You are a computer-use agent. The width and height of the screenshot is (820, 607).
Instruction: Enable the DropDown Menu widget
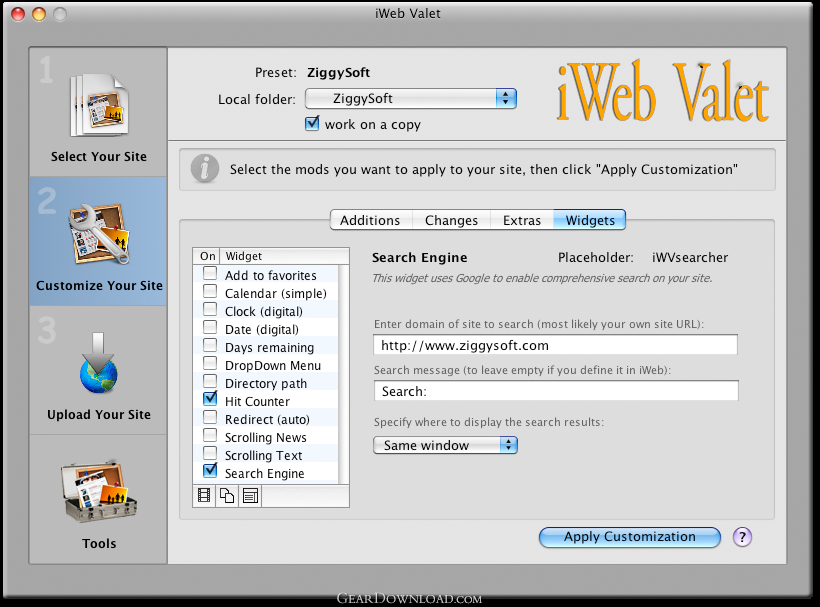tap(210, 363)
